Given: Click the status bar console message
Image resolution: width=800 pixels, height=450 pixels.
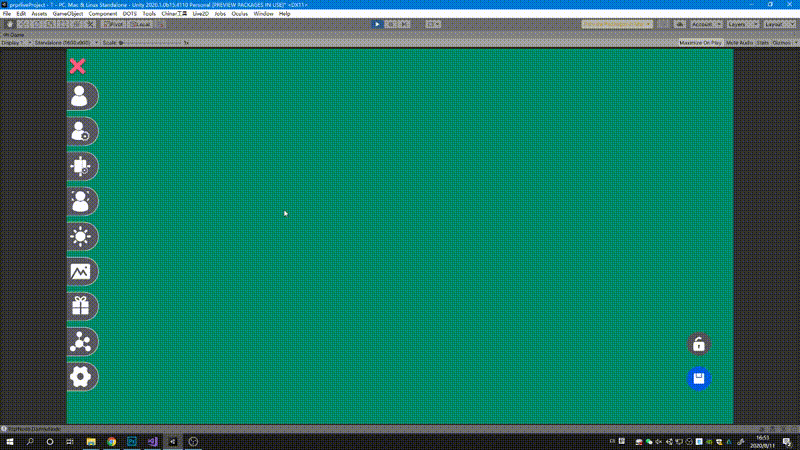Looking at the screenshot, I should point(34,429).
